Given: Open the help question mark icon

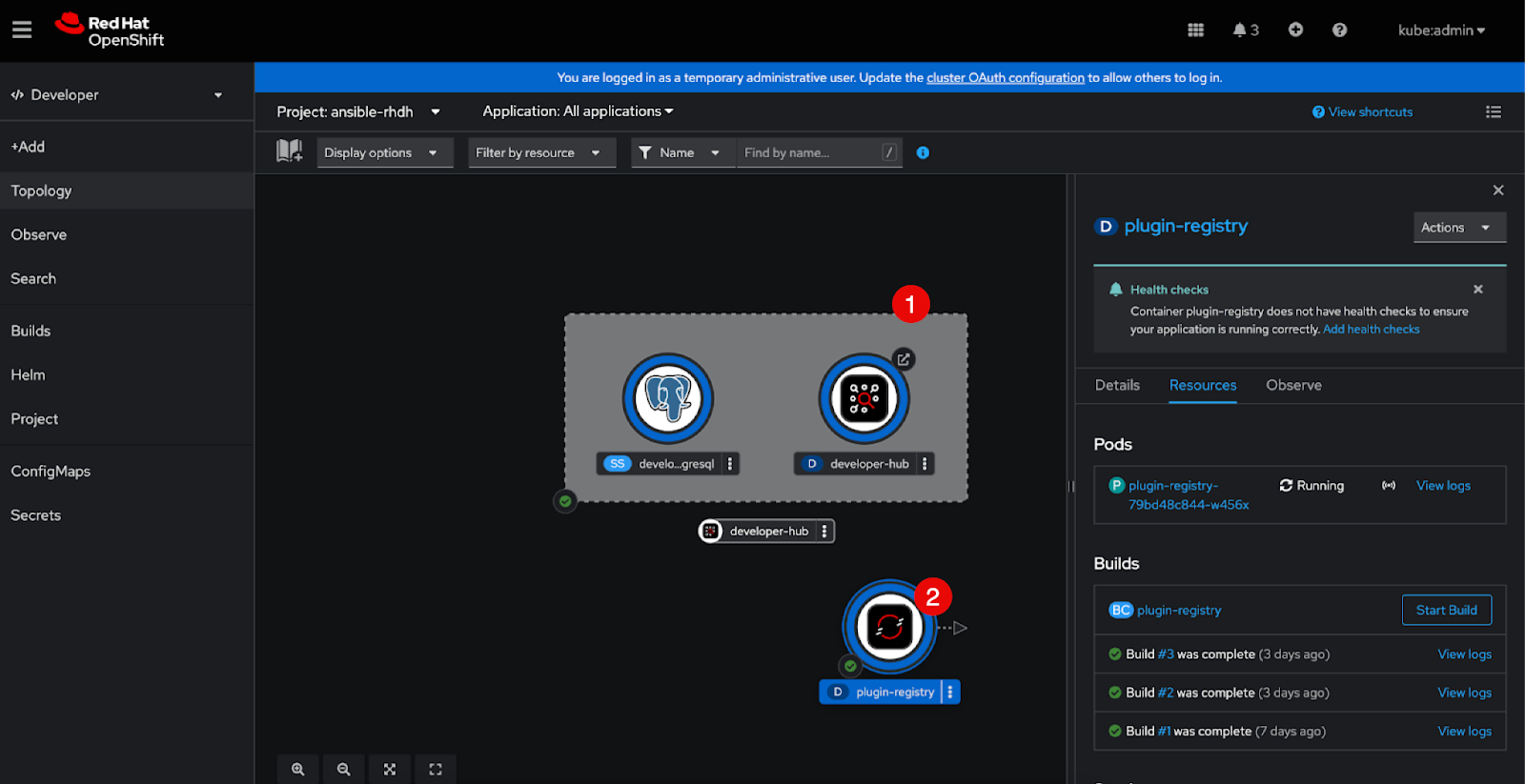Looking at the screenshot, I should coord(1339,30).
